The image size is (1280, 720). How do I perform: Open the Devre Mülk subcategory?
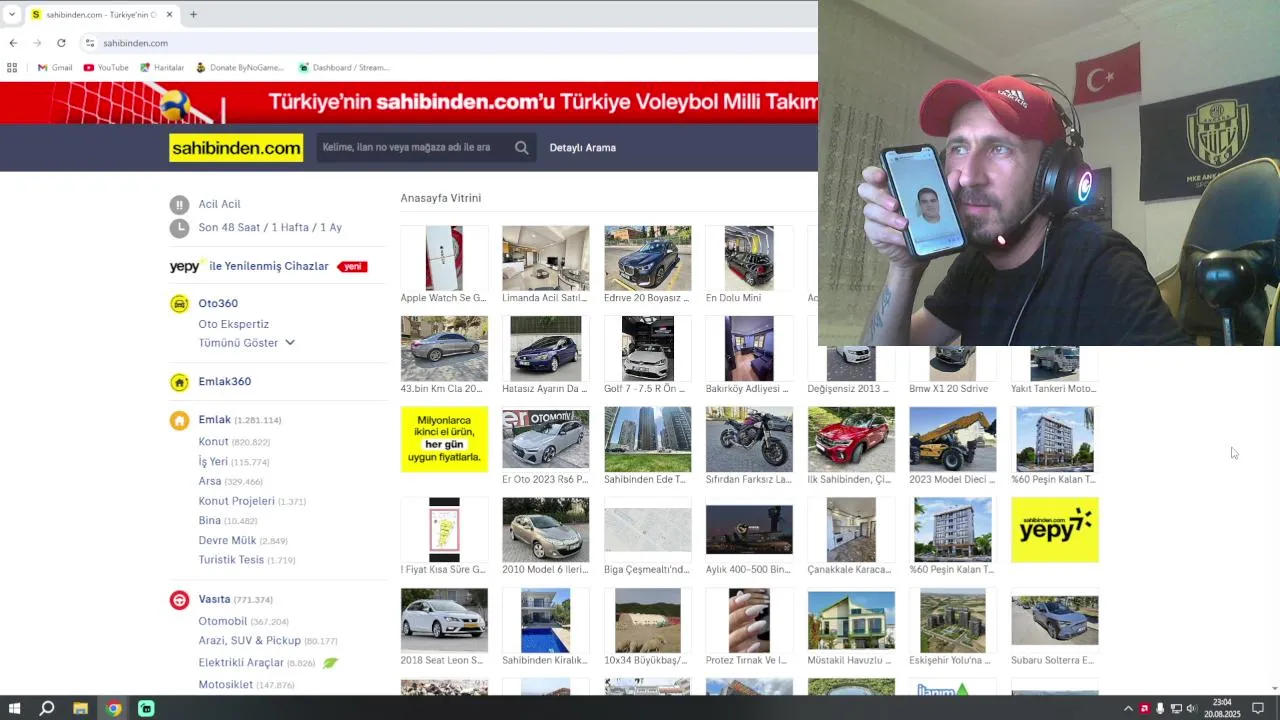pyautogui.click(x=227, y=540)
